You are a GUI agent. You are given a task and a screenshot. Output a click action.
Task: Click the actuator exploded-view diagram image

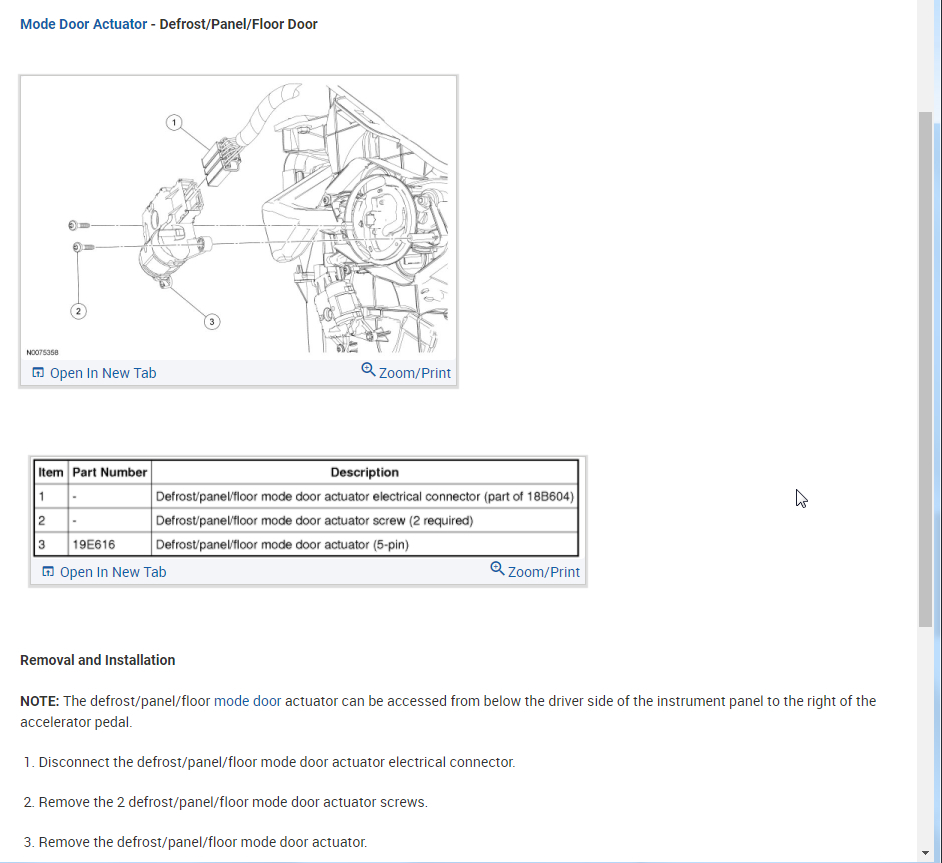coord(239,218)
